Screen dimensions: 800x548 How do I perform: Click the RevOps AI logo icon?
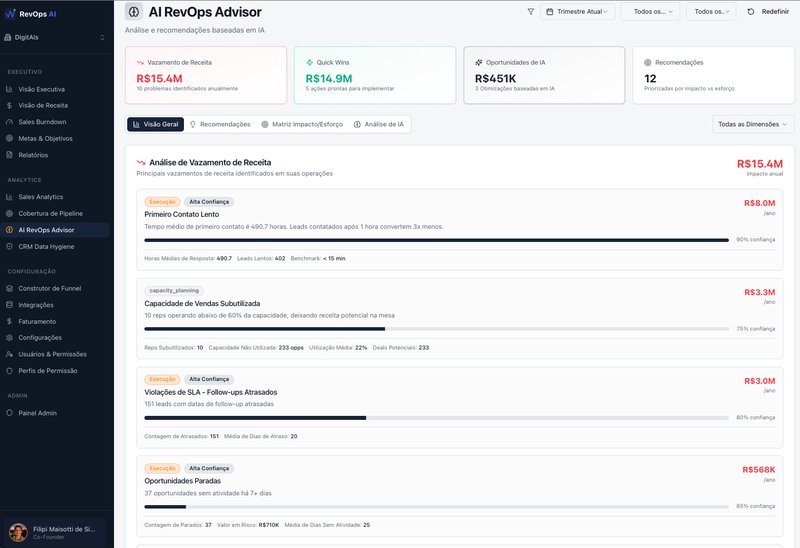10,14
